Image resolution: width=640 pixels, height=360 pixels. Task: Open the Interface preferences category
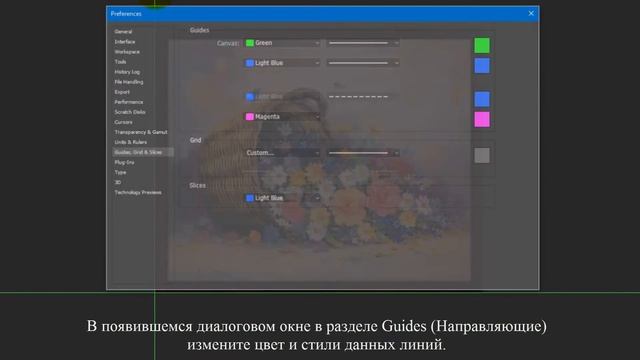tap(125, 42)
